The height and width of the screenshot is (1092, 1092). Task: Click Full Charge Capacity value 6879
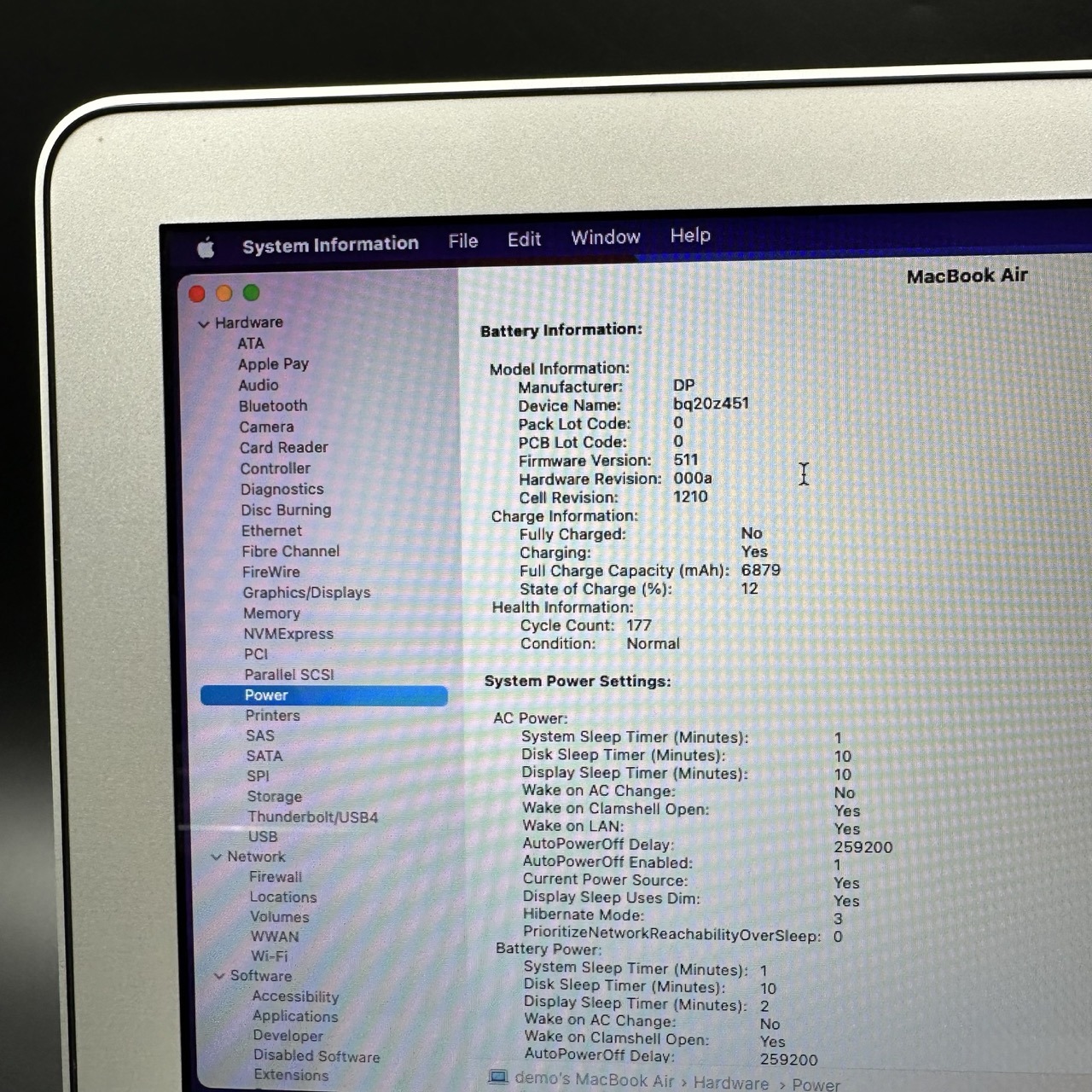[761, 570]
